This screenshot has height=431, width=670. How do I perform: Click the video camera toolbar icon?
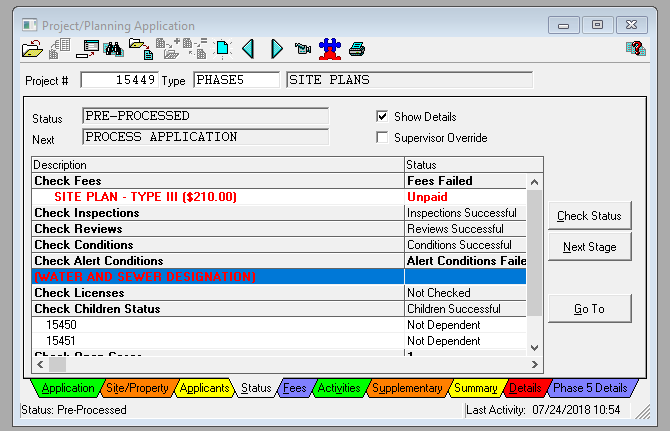pyautogui.click(x=303, y=49)
